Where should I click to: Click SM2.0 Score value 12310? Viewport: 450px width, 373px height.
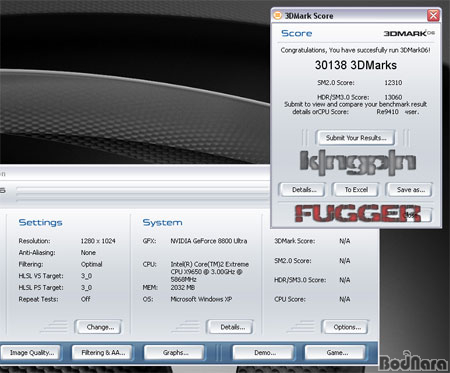(x=393, y=83)
